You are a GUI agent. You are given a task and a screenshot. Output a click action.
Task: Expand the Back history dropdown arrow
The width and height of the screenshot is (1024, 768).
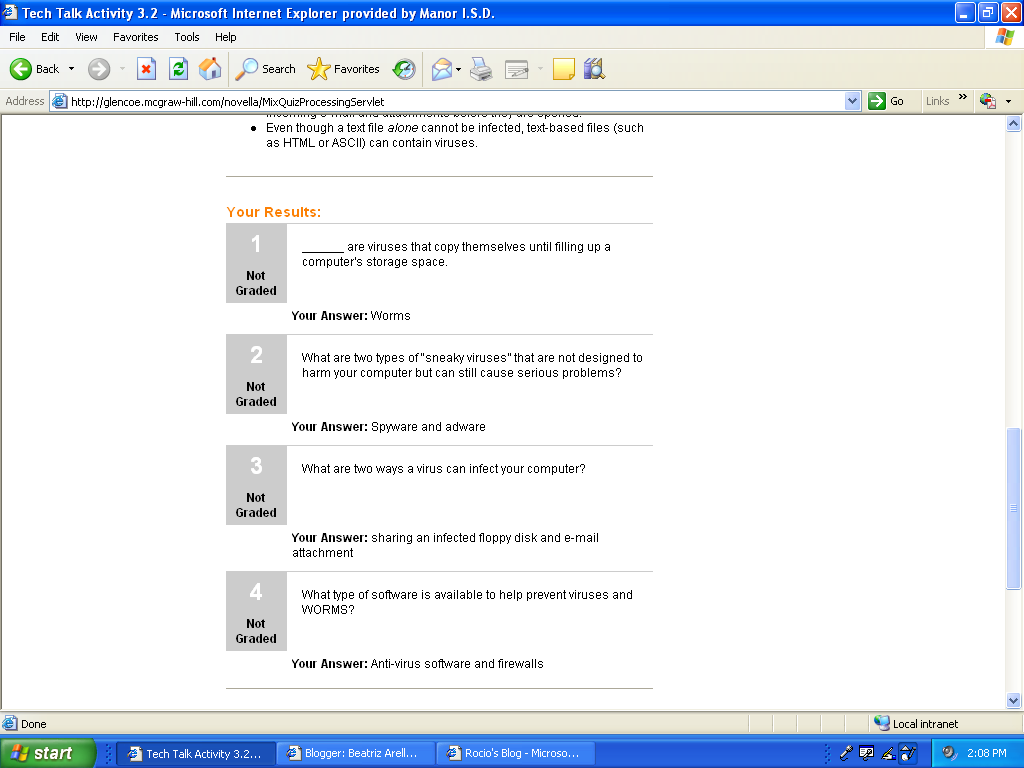click(71, 69)
